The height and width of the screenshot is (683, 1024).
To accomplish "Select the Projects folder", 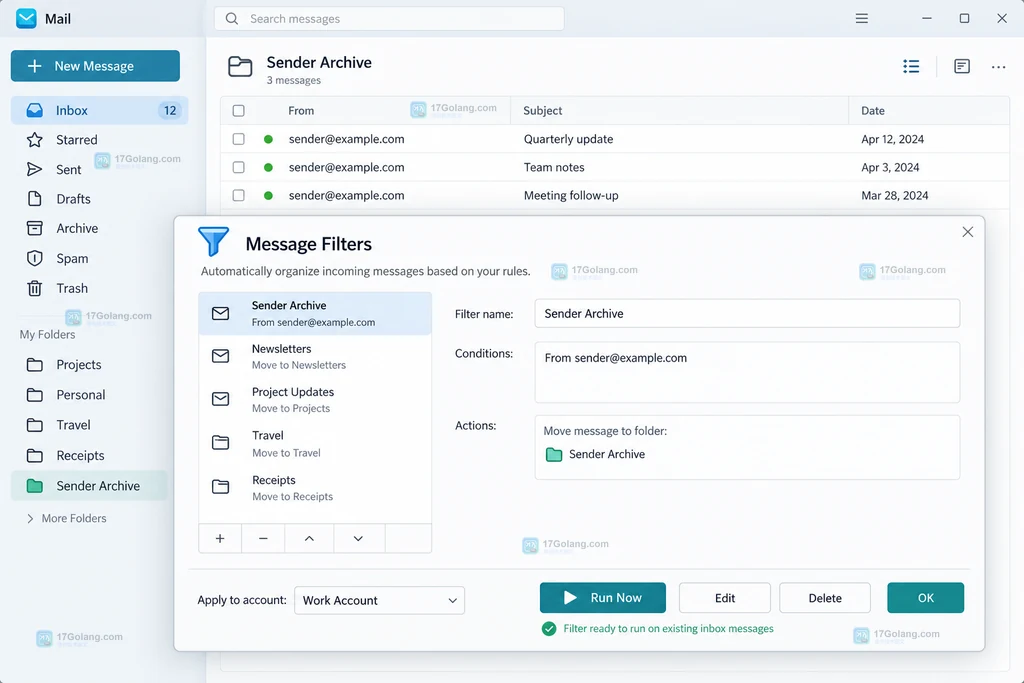I will (x=78, y=364).
